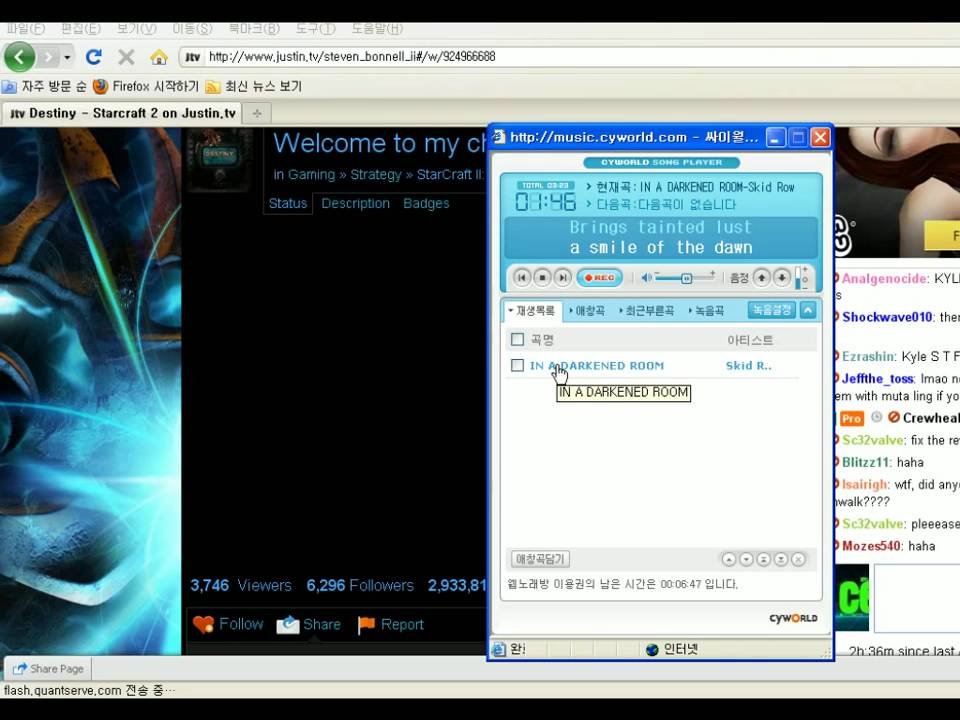
Task: Open the 북마크(B) menu
Action: [253, 29]
